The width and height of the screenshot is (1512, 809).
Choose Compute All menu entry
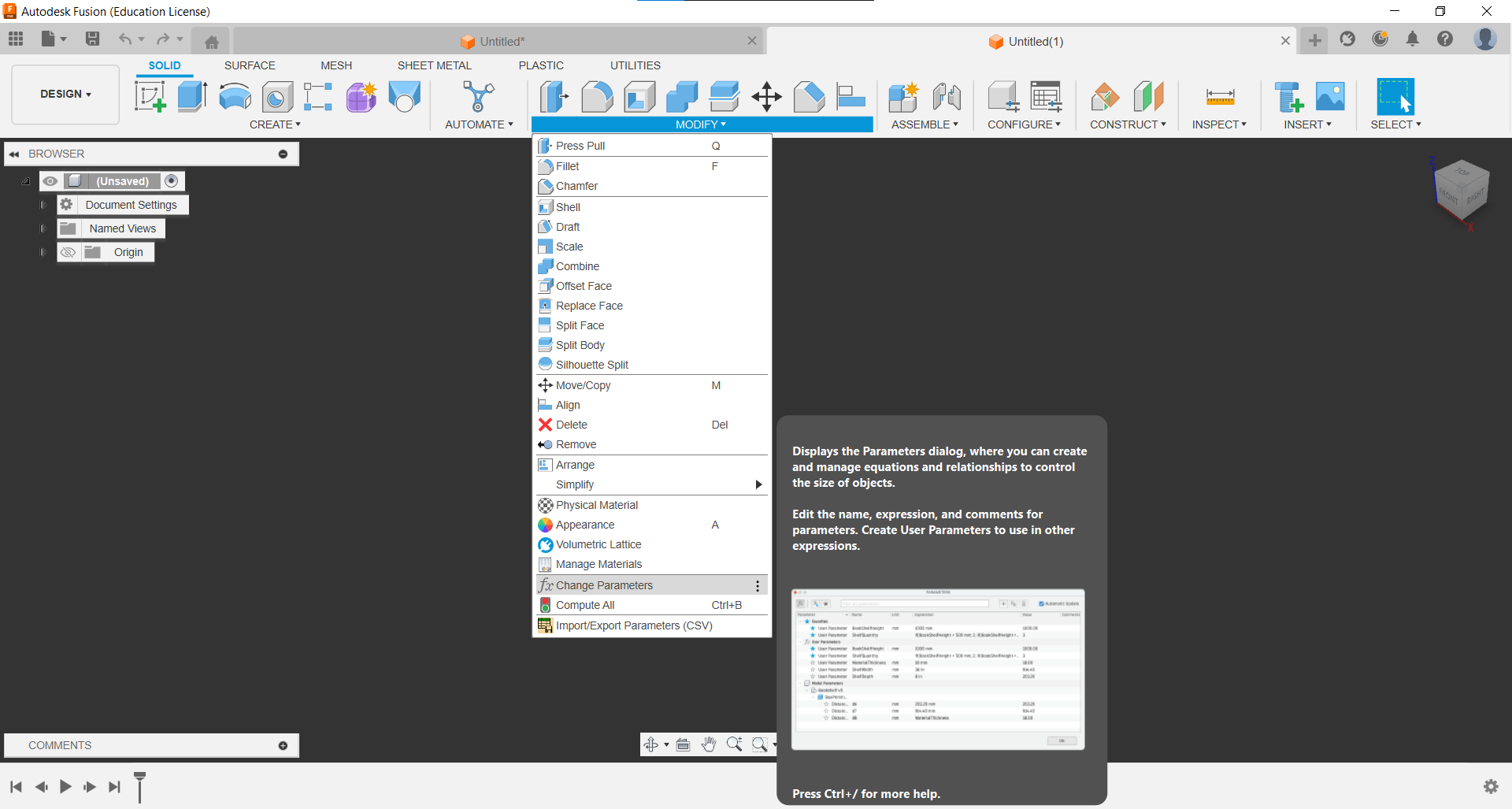[651, 605]
